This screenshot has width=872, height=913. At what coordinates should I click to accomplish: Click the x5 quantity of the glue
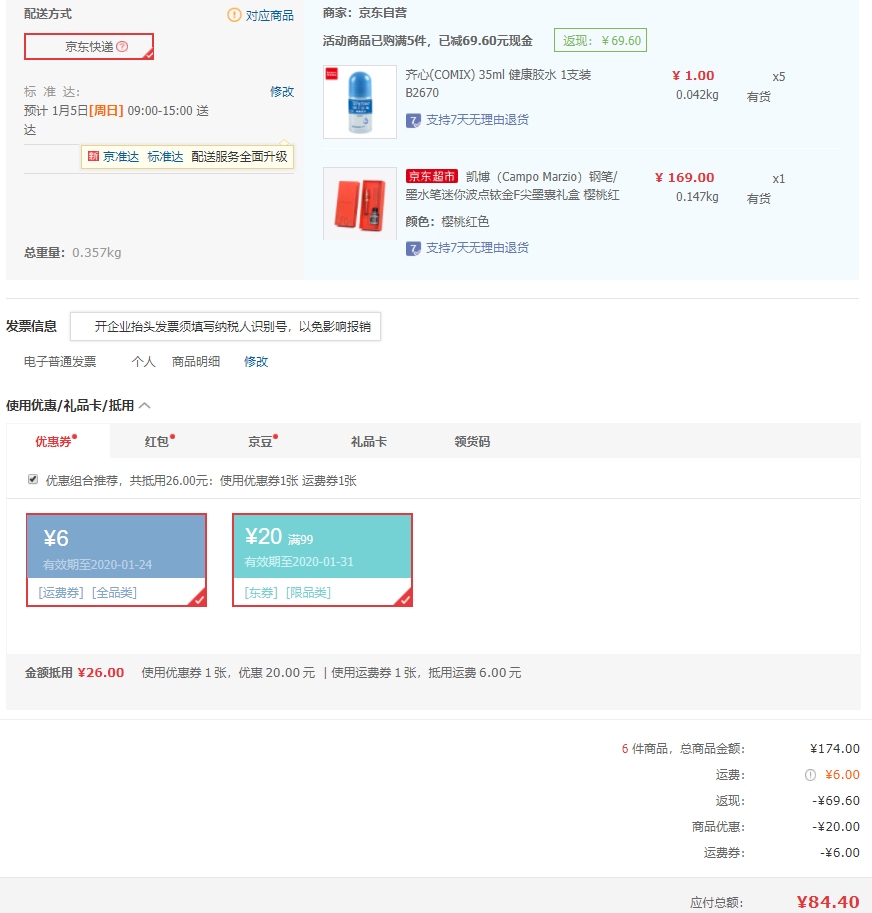pos(779,77)
